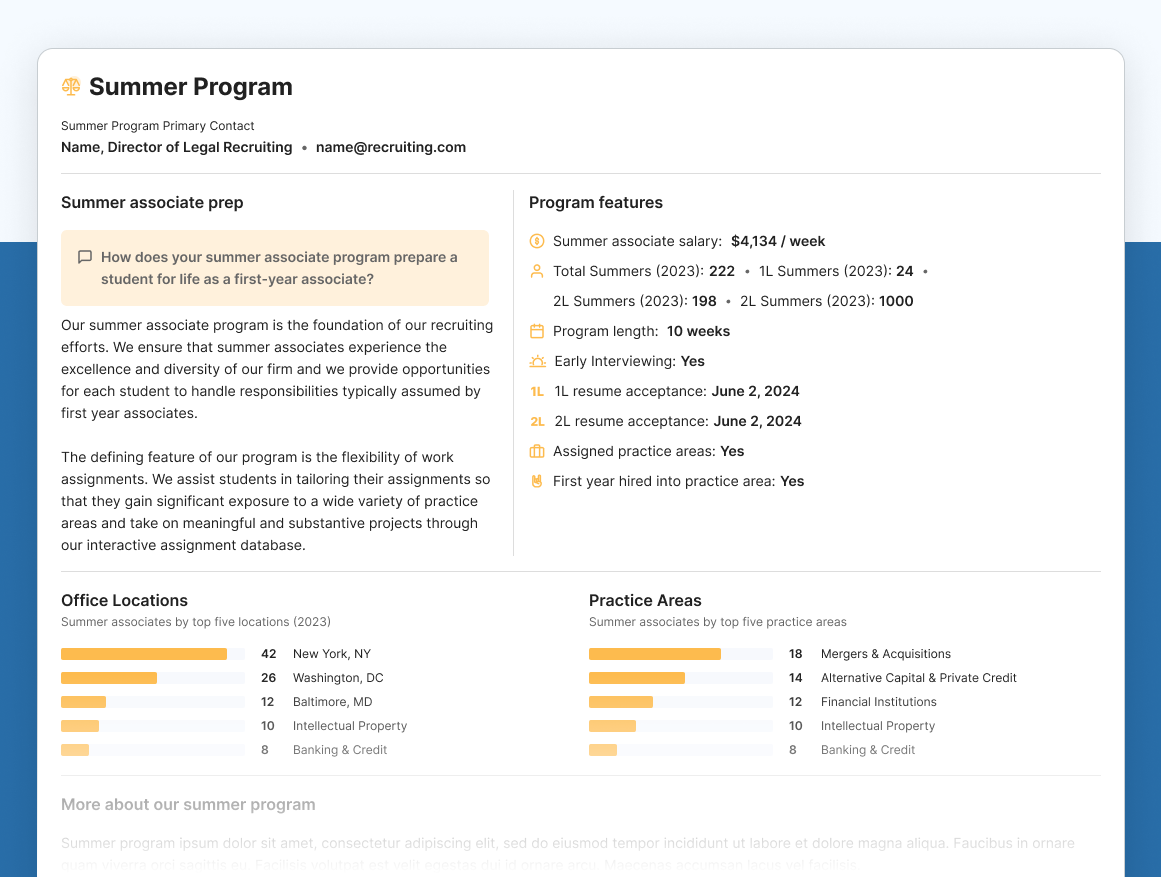The image size is (1161, 877).
Task: Click the briefcase icon for assigned practice areas
Action: tap(537, 451)
